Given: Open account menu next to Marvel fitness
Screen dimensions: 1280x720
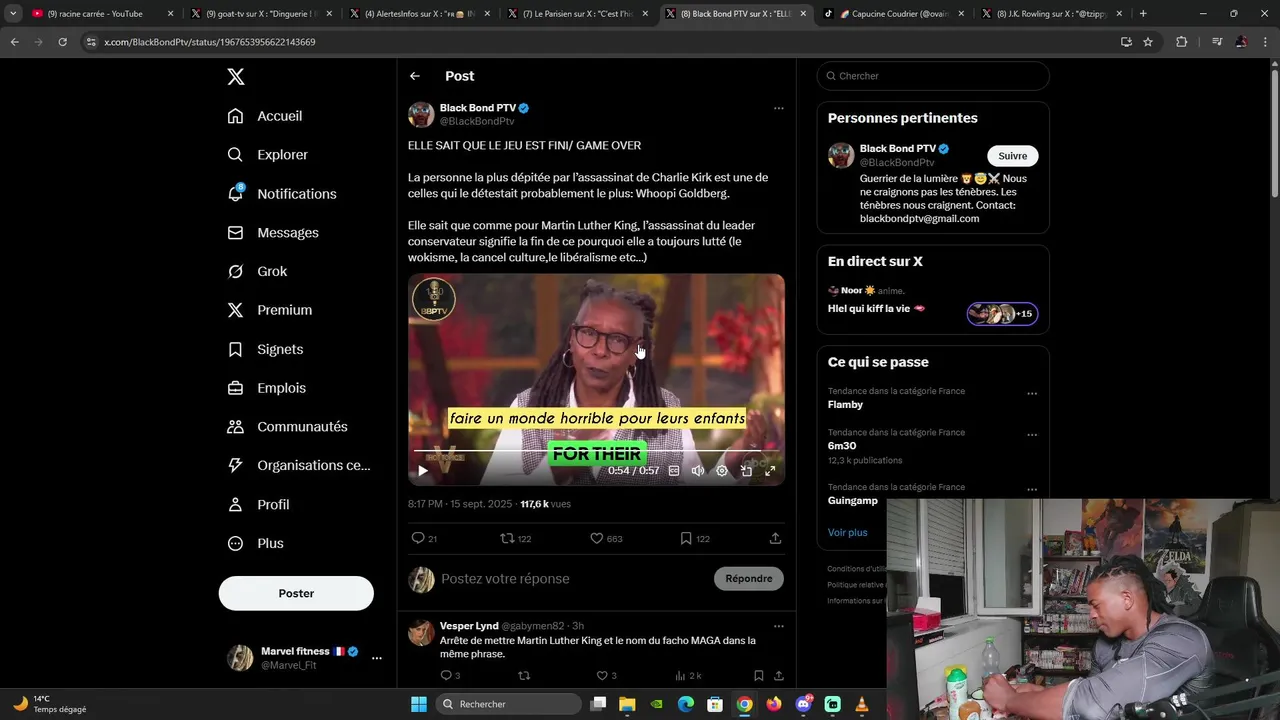Looking at the screenshot, I should 376,658.
